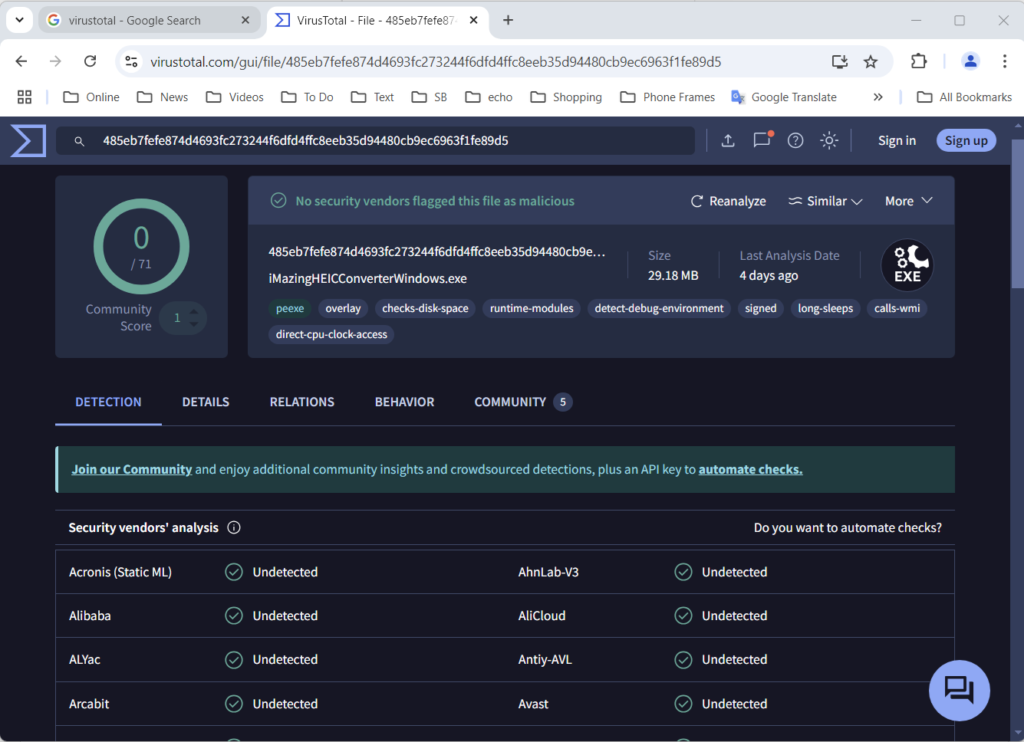This screenshot has width=1024, height=742.
Task: Click the Join our Community link
Action: tap(132, 469)
